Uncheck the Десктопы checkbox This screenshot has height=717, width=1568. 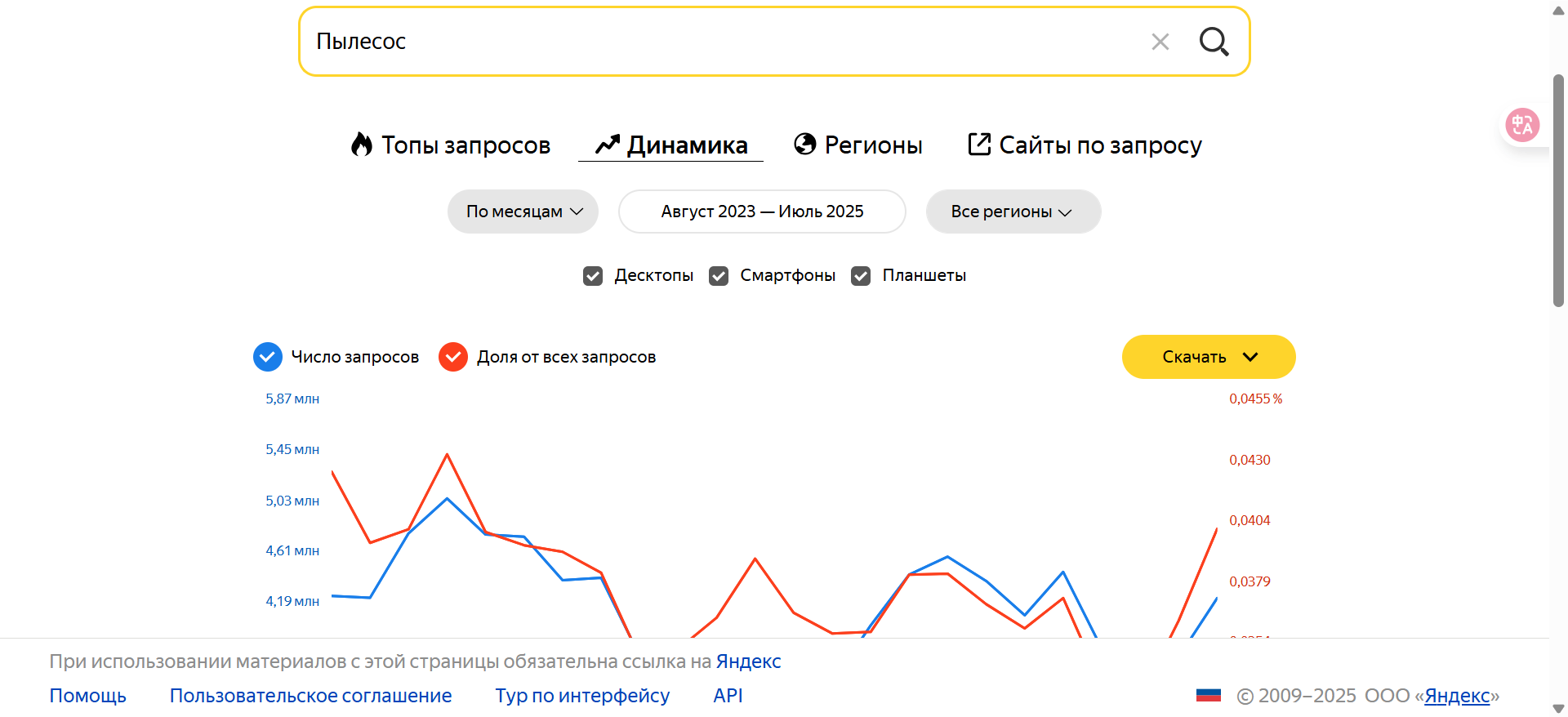pyautogui.click(x=593, y=276)
